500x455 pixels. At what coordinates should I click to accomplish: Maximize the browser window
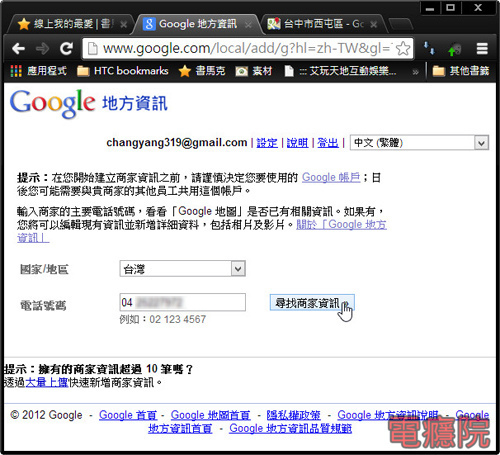click(450, 8)
